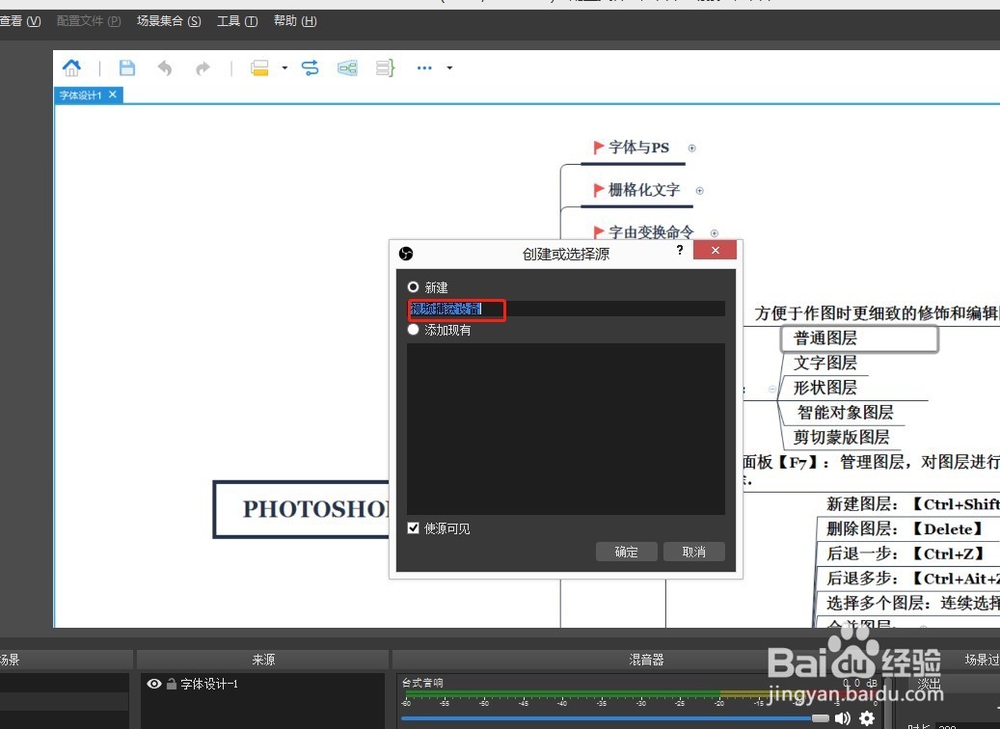Click the existing sources list area
This screenshot has width=1000, height=729.
pyautogui.click(x=566, y=429)
